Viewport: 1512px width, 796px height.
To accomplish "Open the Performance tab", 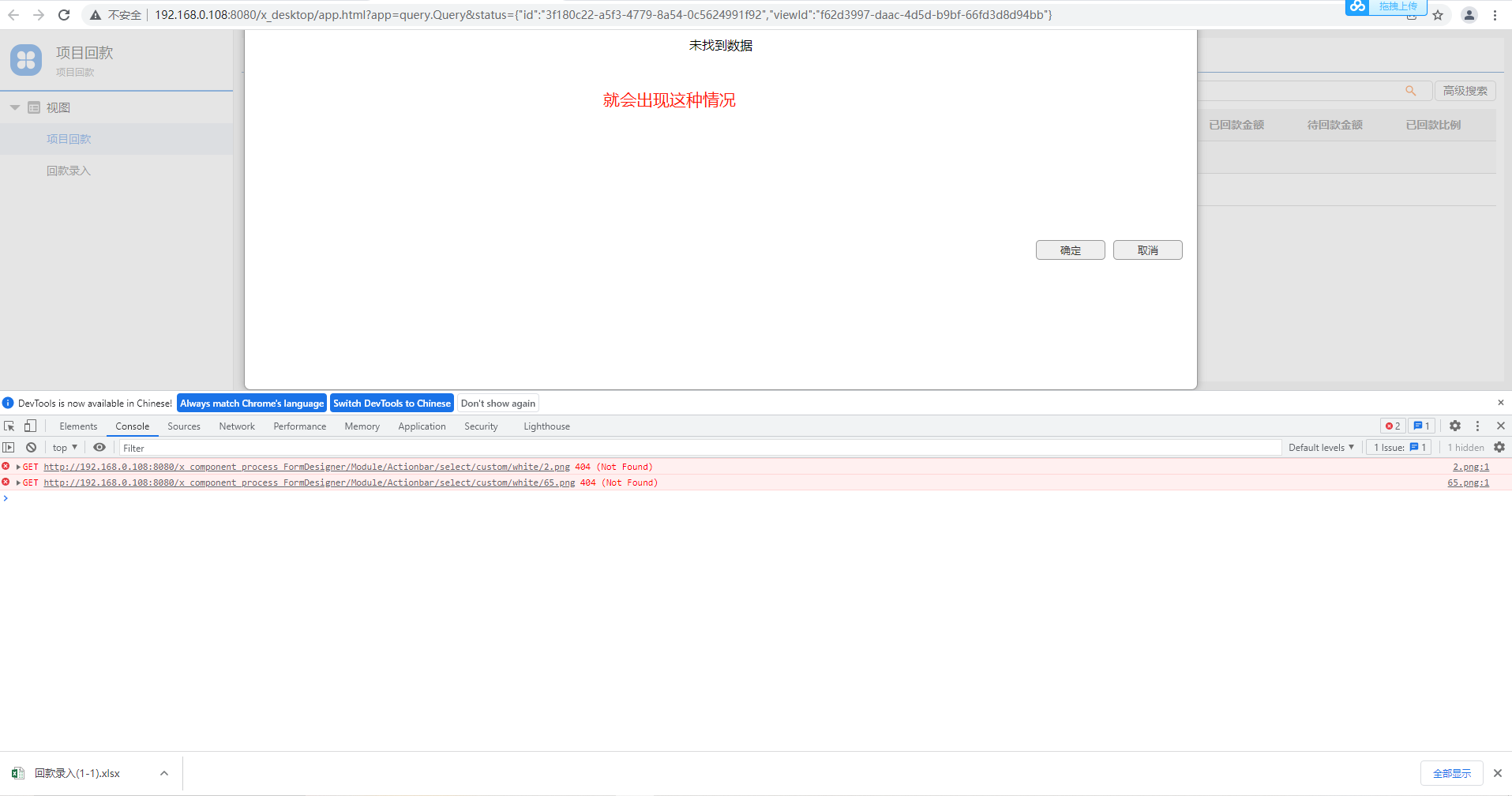I will pyautogui.click(x=300, y=426).
